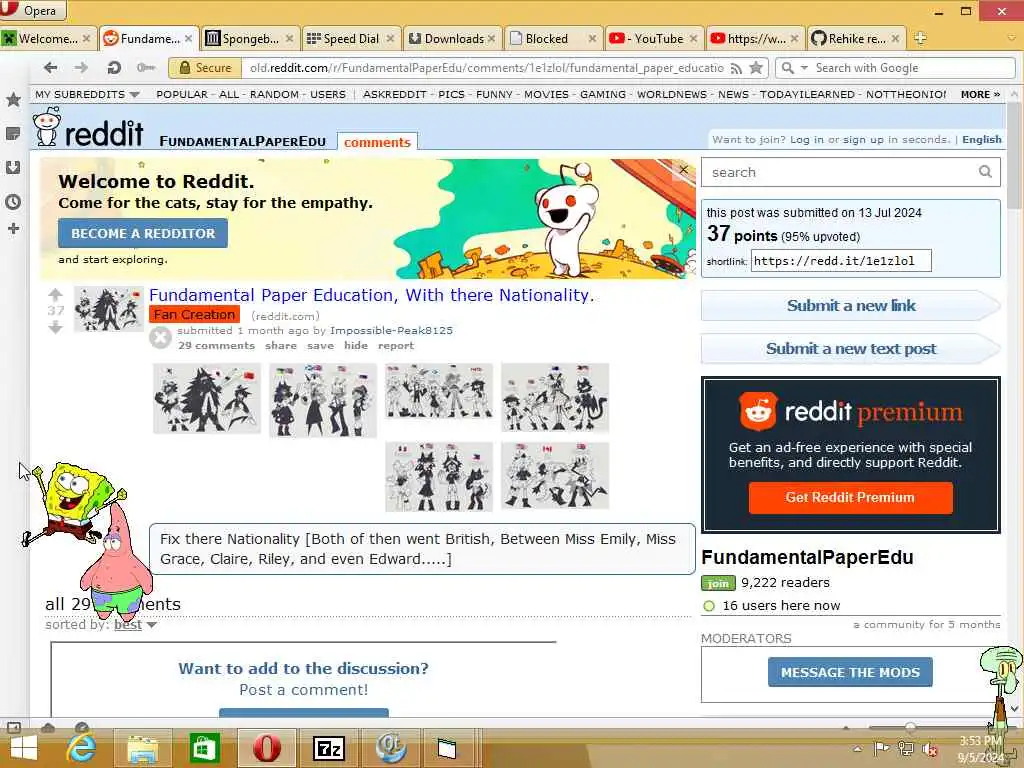Open Opera sidebar Bookmarks star panel

pos(13,100)
